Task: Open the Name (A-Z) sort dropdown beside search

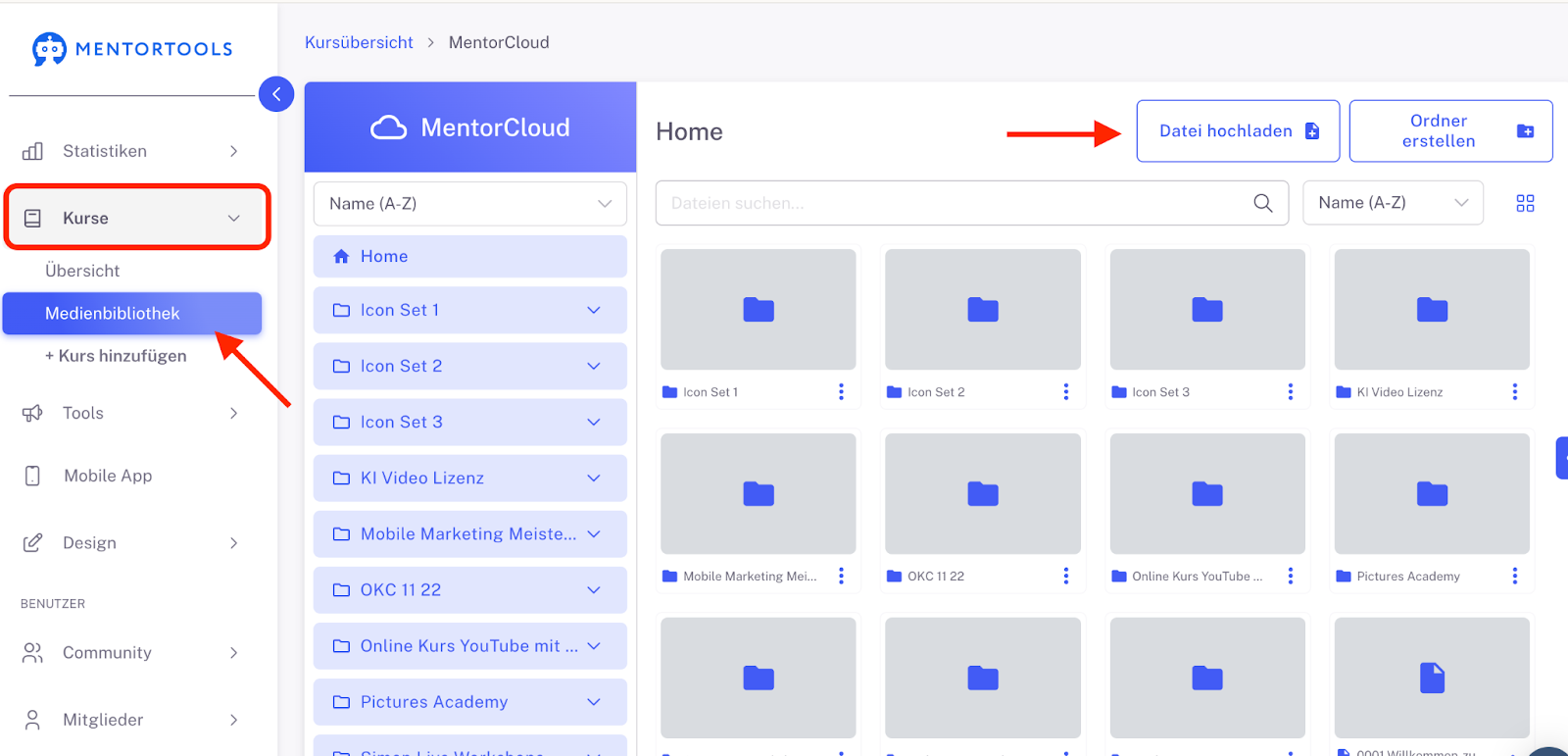Action: point(1393,203)
